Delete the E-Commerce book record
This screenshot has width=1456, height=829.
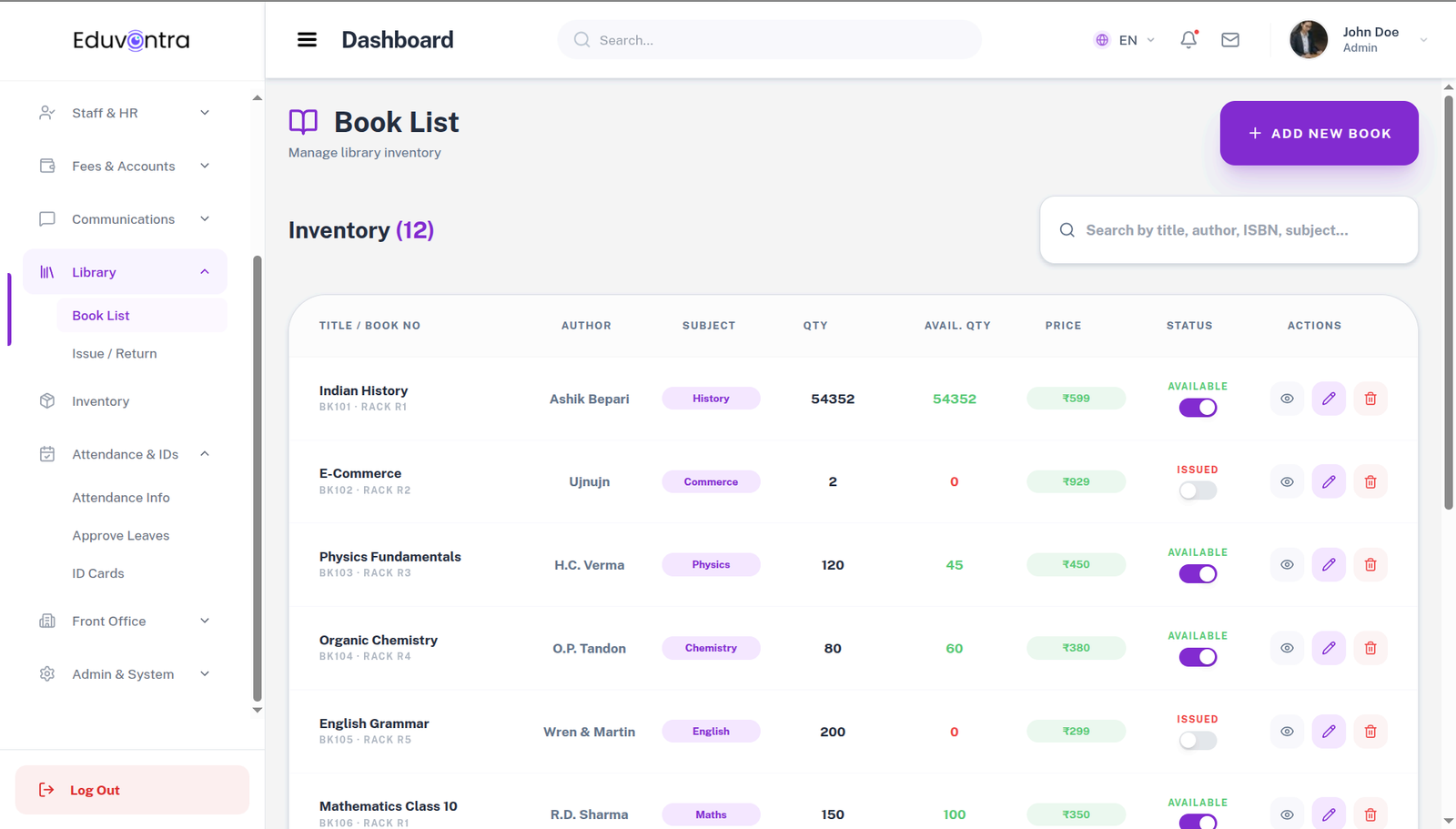coord(1370,481)
